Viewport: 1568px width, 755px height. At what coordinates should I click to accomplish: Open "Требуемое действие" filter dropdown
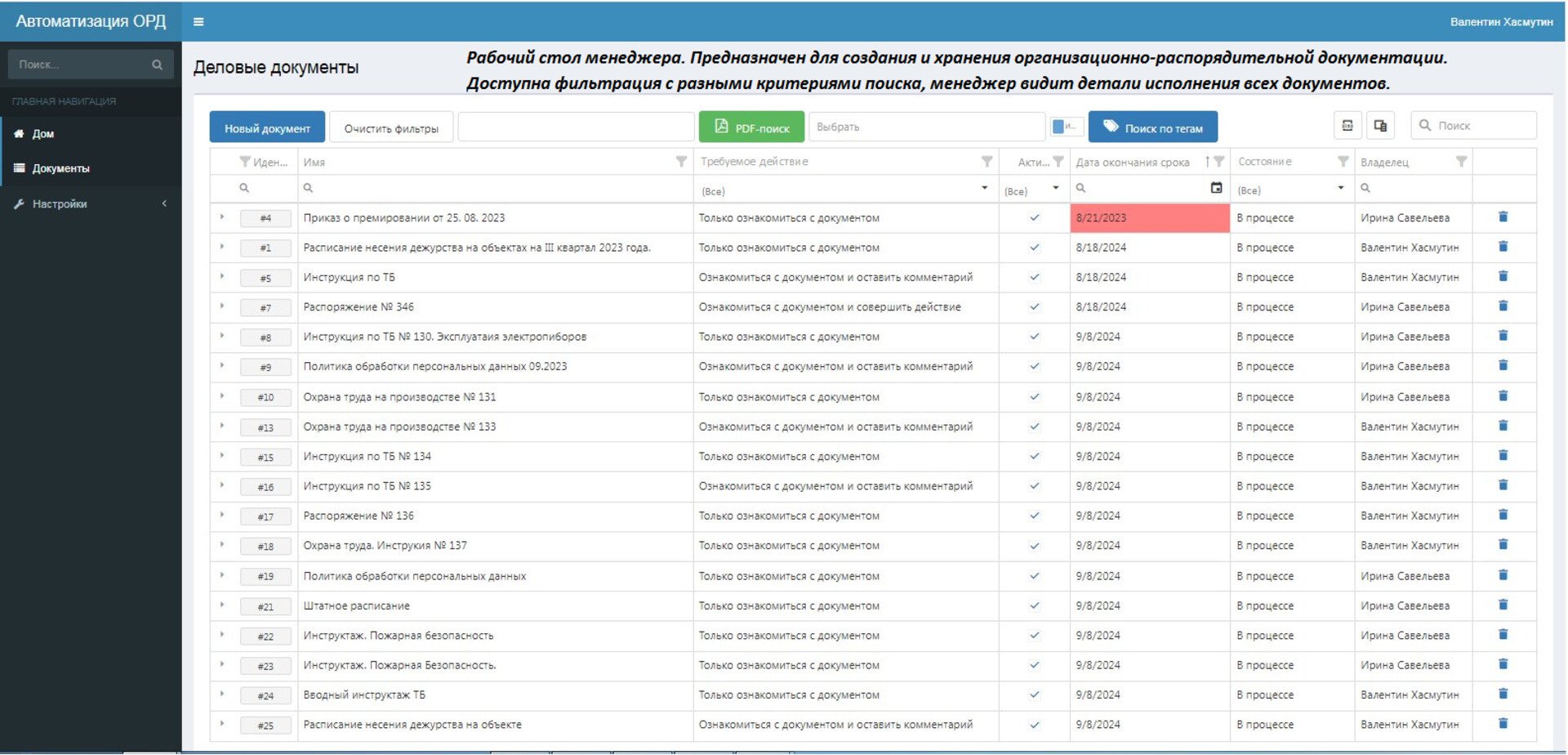pyautogui.click(x=983, y=189)
